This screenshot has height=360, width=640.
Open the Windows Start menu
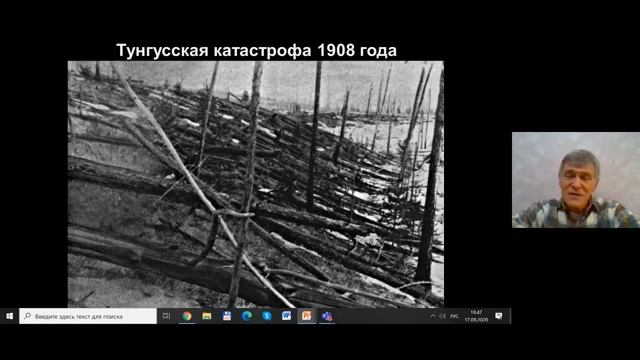9,316
